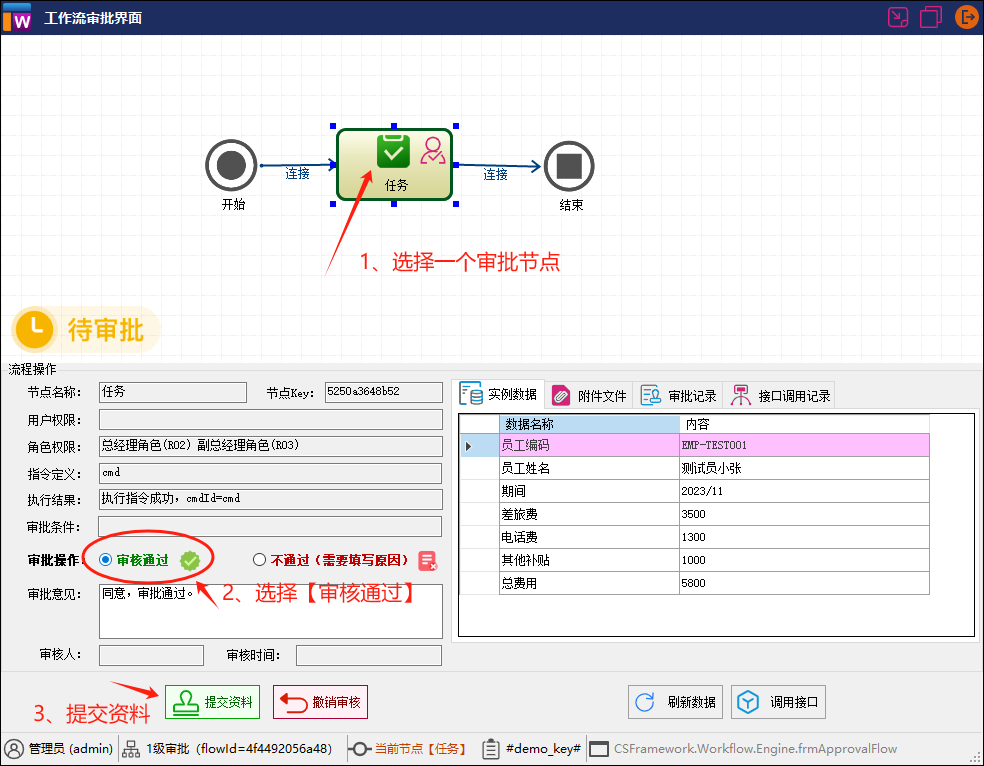This screenshot has width=984, height=766.
Task: Open the 接口调用记录 tab
Action: click(x=780, y=396)
